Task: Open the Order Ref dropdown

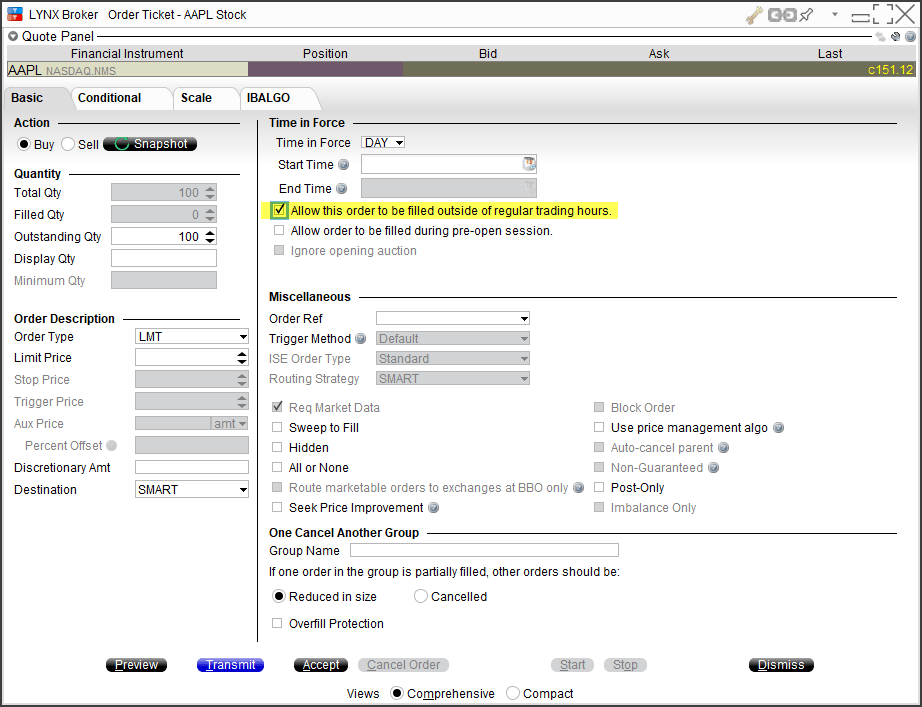Action: coord(453,319)
